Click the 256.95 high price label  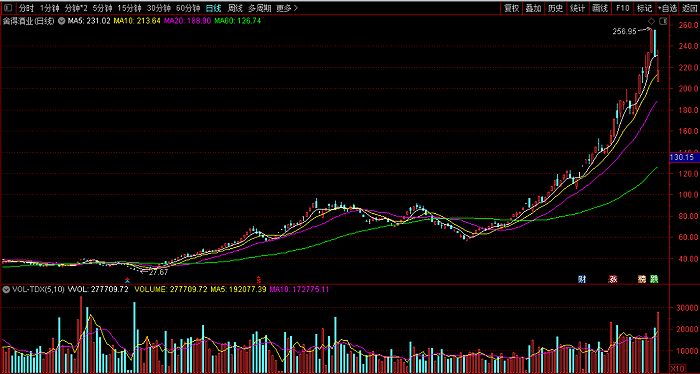point(625,31)
